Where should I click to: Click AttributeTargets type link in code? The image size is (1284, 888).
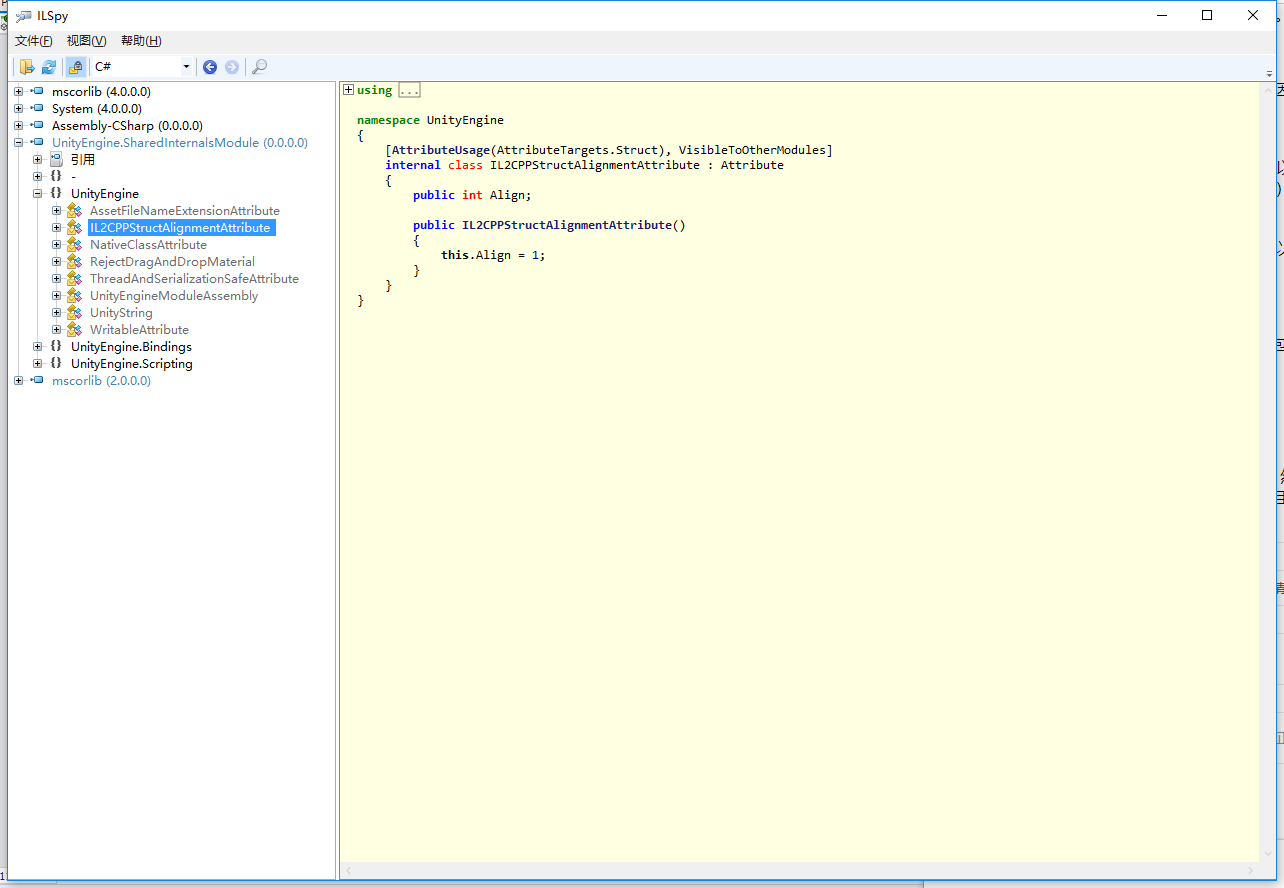552,150
